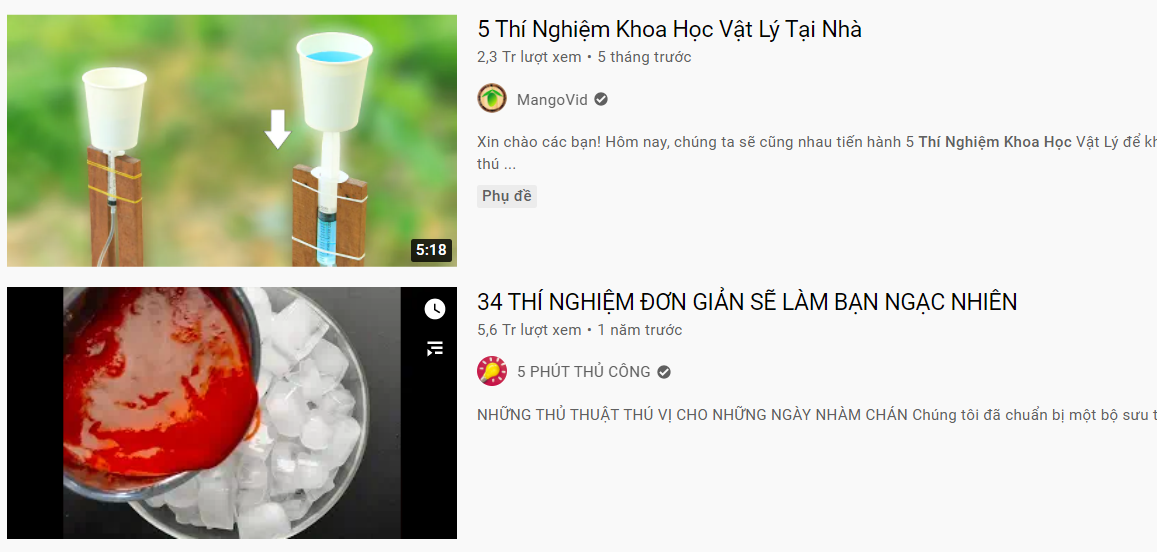Open the paper cup experiment video thumbnail
This screenshot has width=1157, height=552.
click(232, 140)
